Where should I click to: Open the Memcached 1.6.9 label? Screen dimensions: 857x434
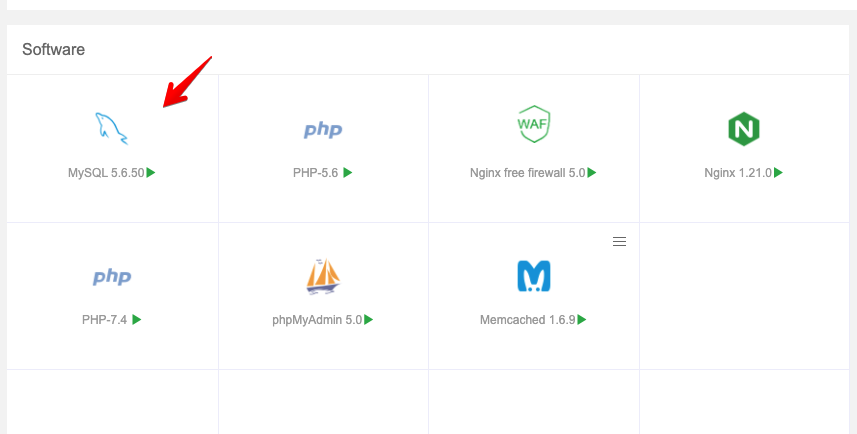pyautogui.click(x=527, y=319)
